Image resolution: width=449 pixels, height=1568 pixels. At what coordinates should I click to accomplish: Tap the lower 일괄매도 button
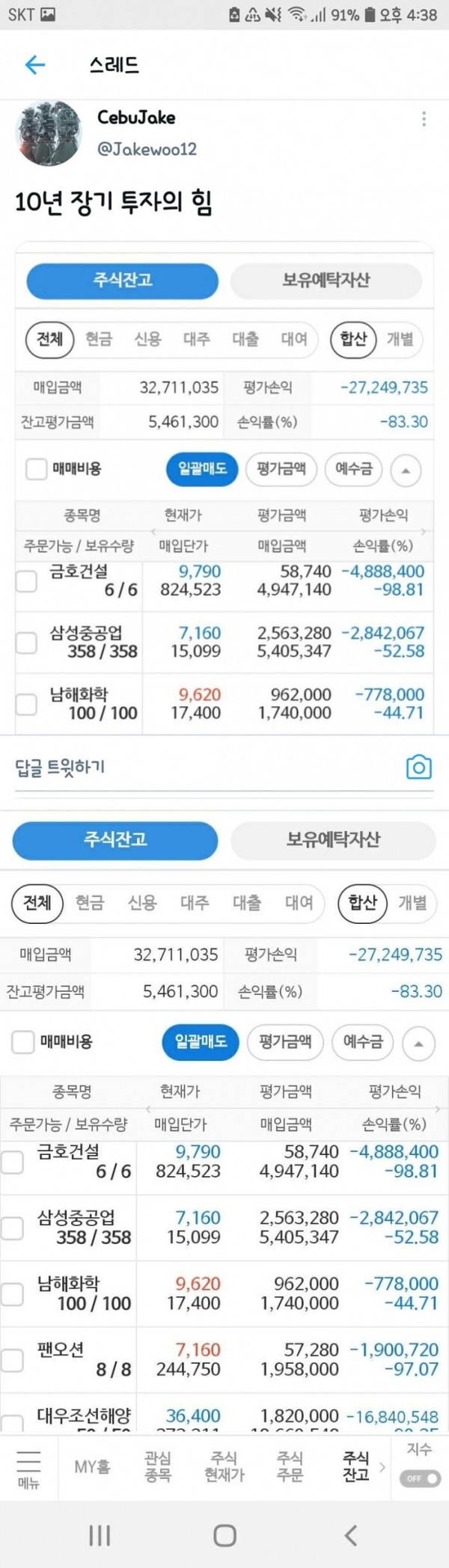[x=201, y=1042]
